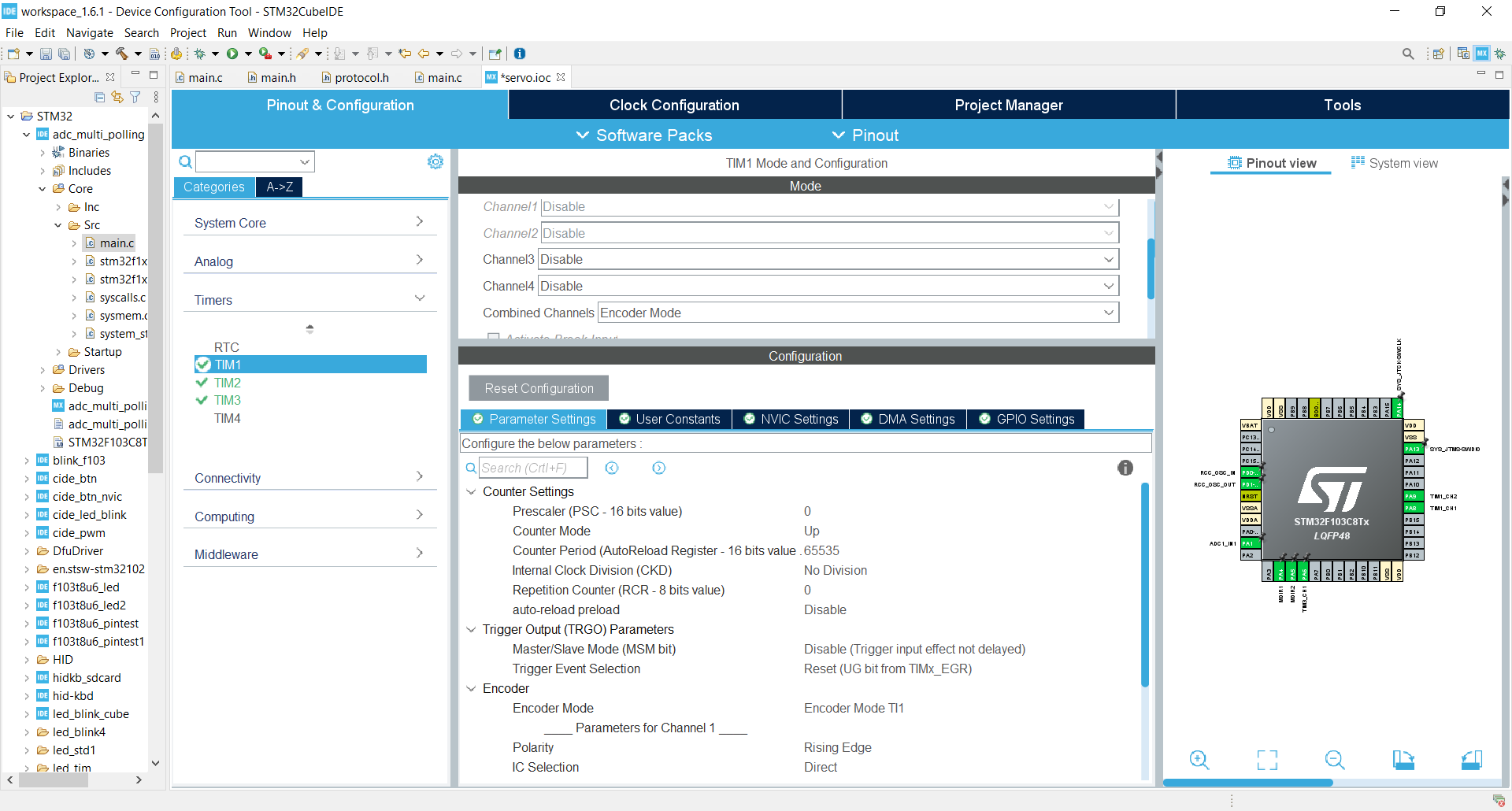Close the servo.ioc editor tab

[x=561, y=77]
